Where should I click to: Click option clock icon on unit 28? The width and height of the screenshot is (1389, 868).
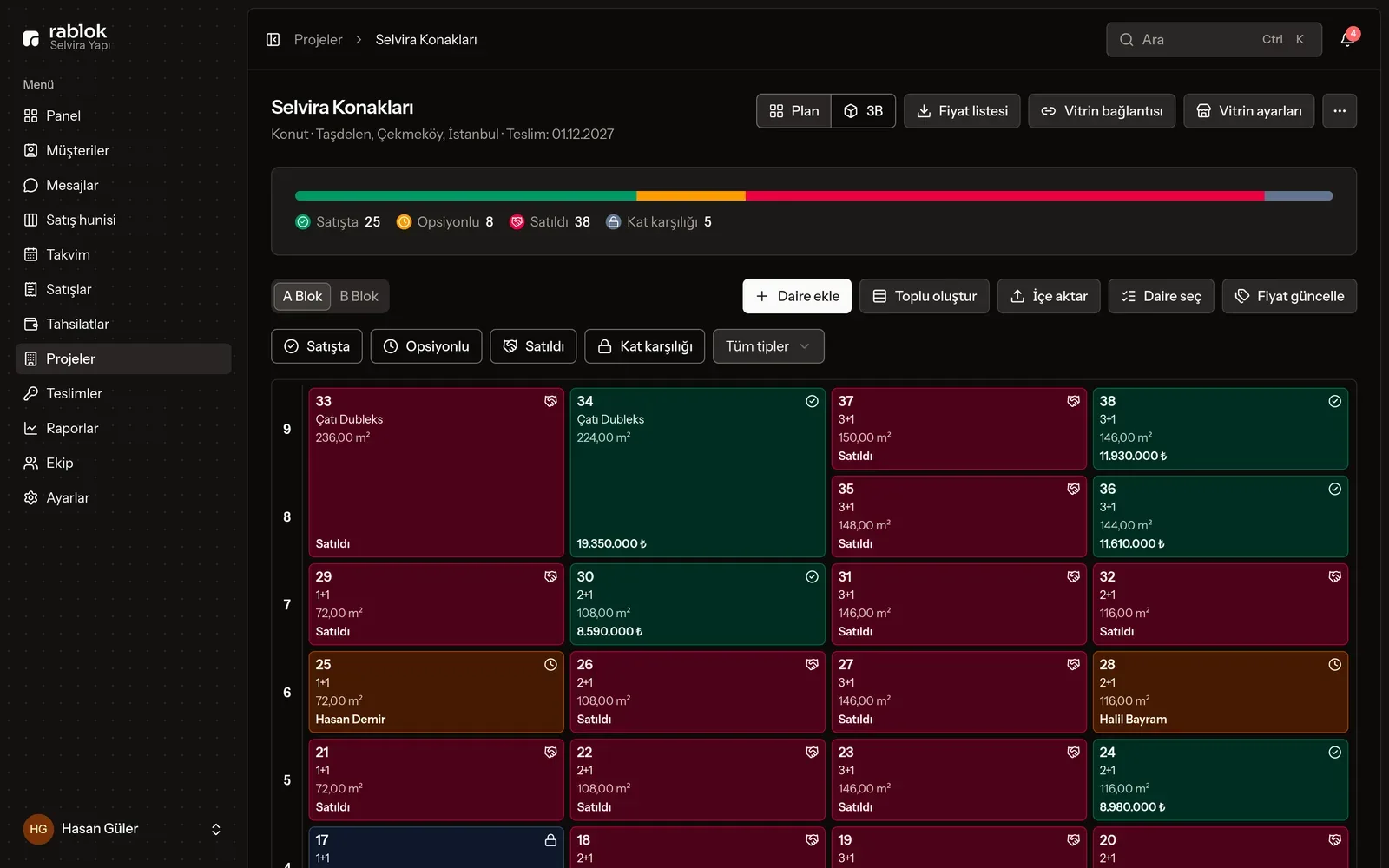1334,664
